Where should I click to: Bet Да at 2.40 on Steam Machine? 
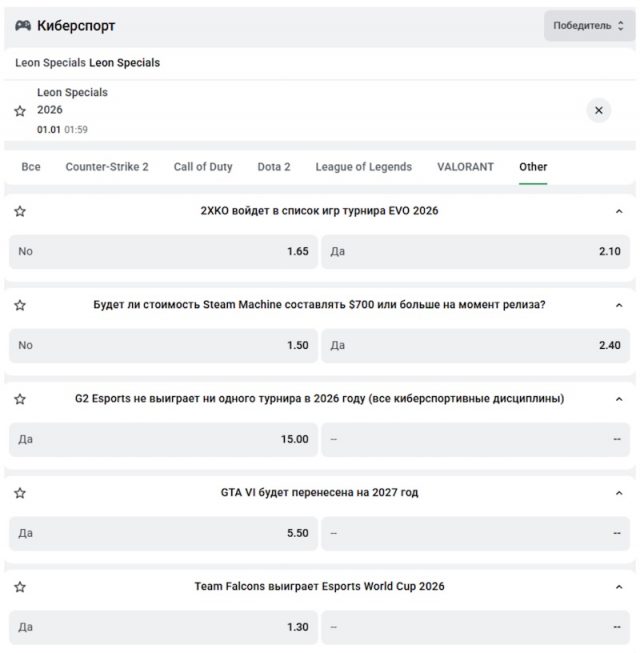pyautogui.click(x=475, y=346)
